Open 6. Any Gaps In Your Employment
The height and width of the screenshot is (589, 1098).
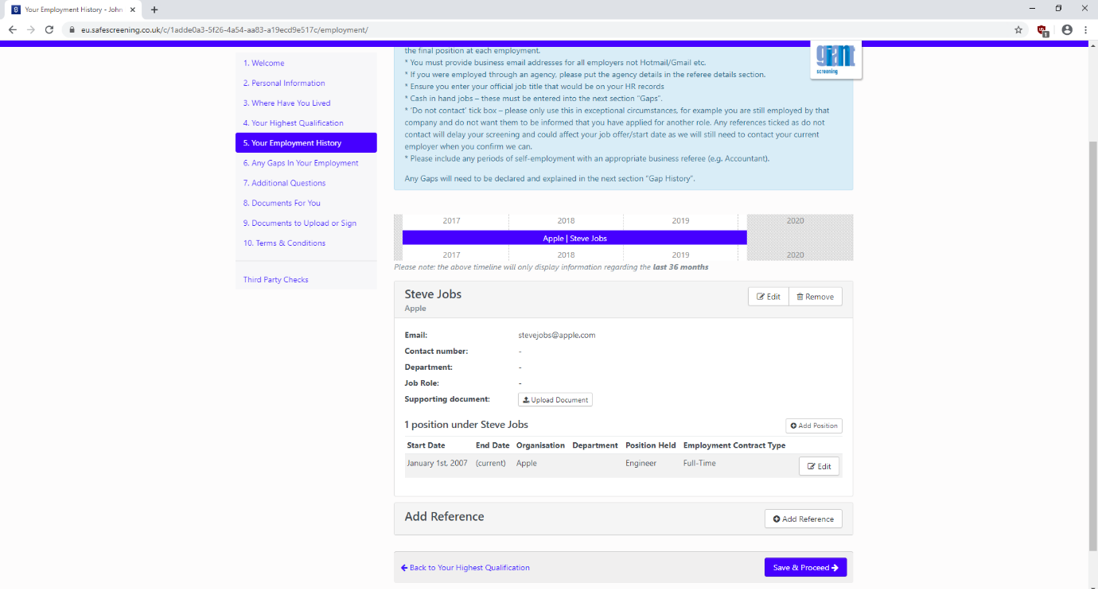(300, 163)
